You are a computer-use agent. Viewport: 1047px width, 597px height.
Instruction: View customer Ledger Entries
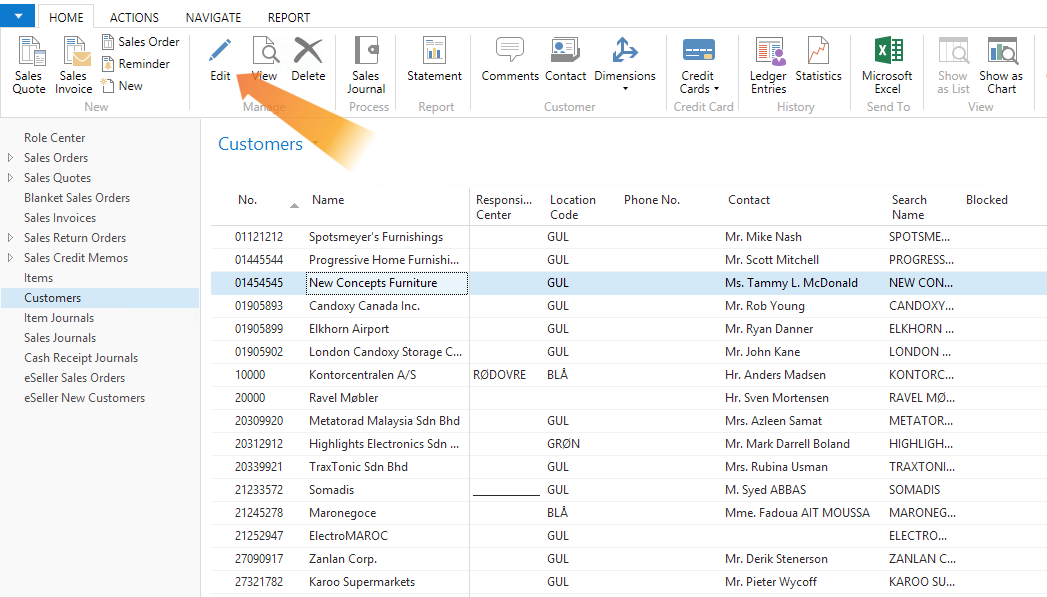768,65
